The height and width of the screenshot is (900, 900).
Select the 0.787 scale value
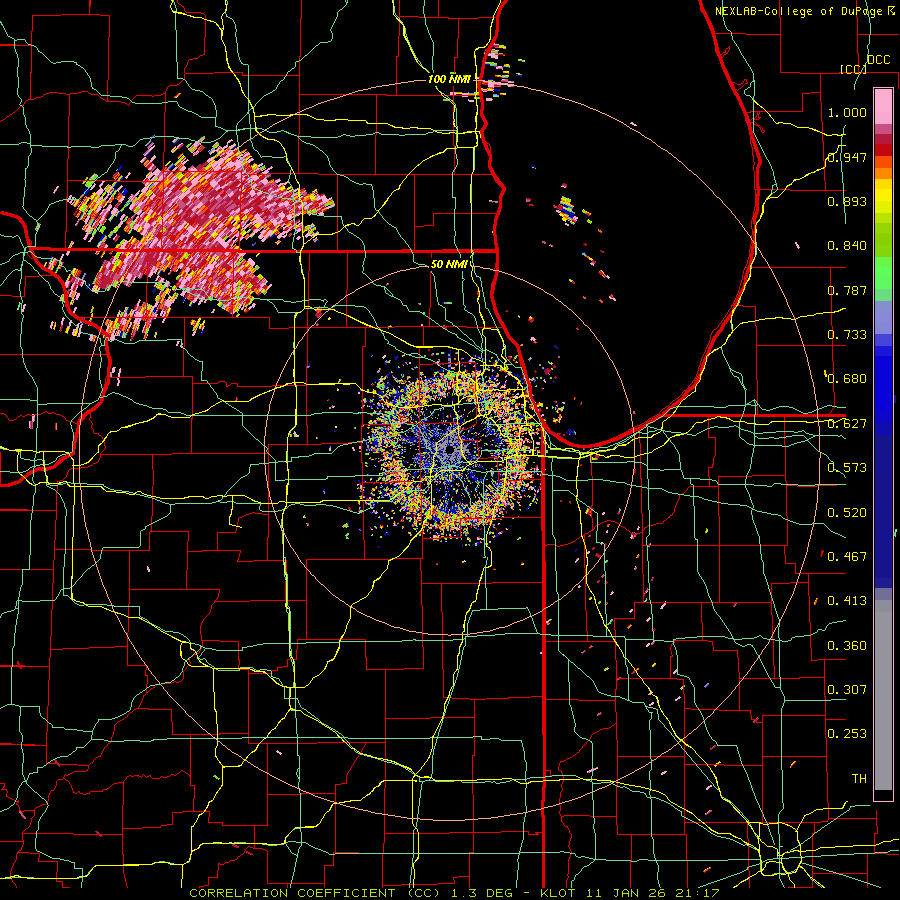(x=847, y=290)
